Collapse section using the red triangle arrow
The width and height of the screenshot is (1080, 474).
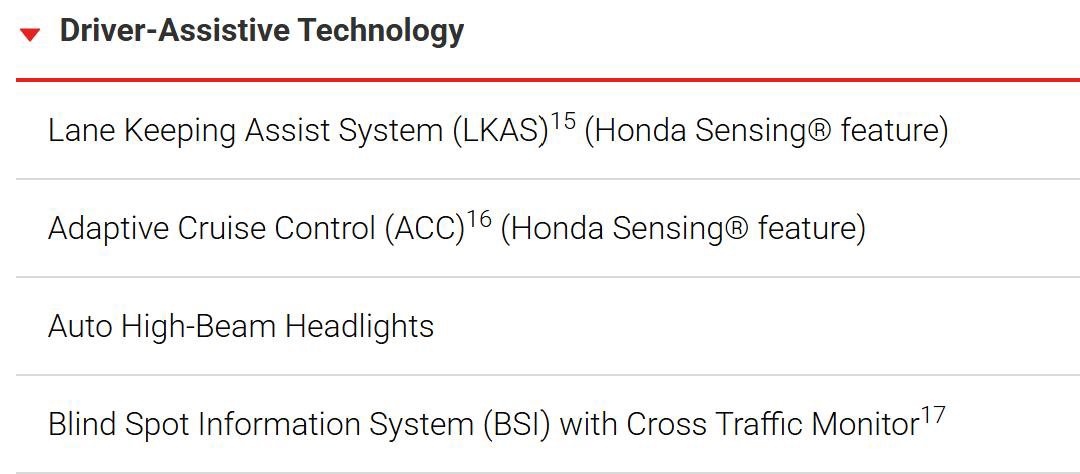(x=30, y=34)
